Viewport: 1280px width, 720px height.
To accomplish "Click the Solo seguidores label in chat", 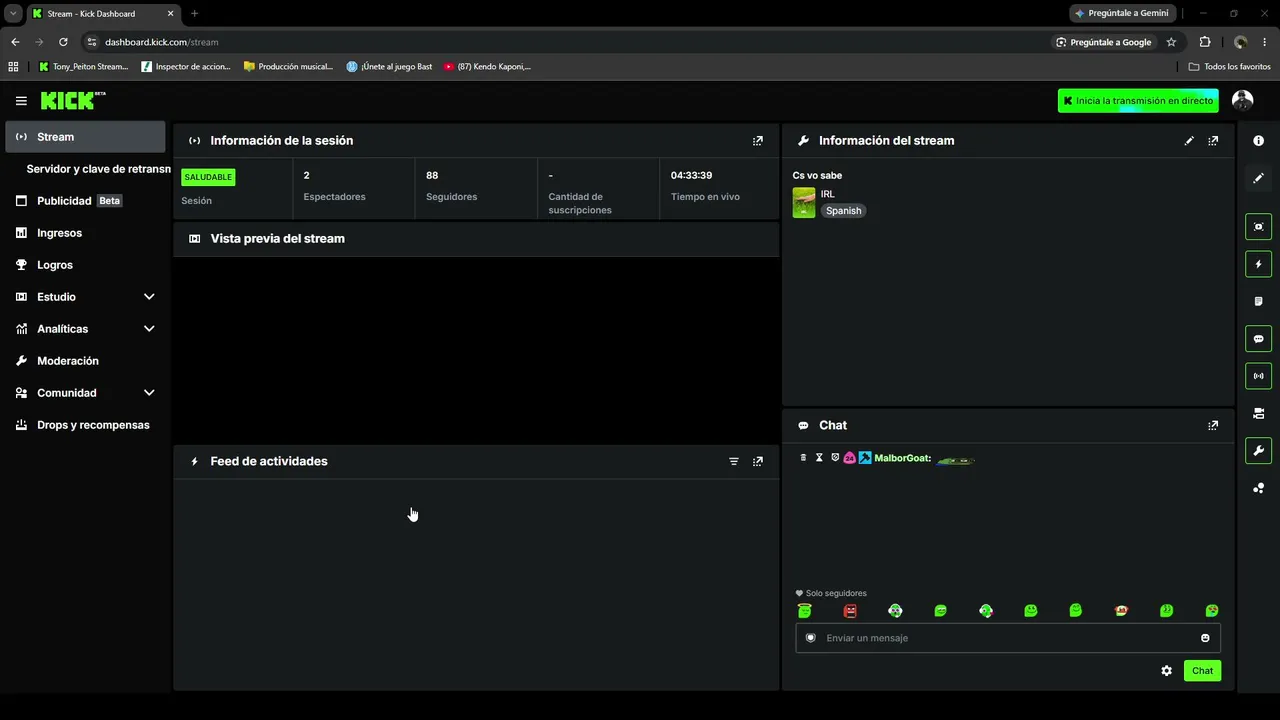I will tap(836, 593).
